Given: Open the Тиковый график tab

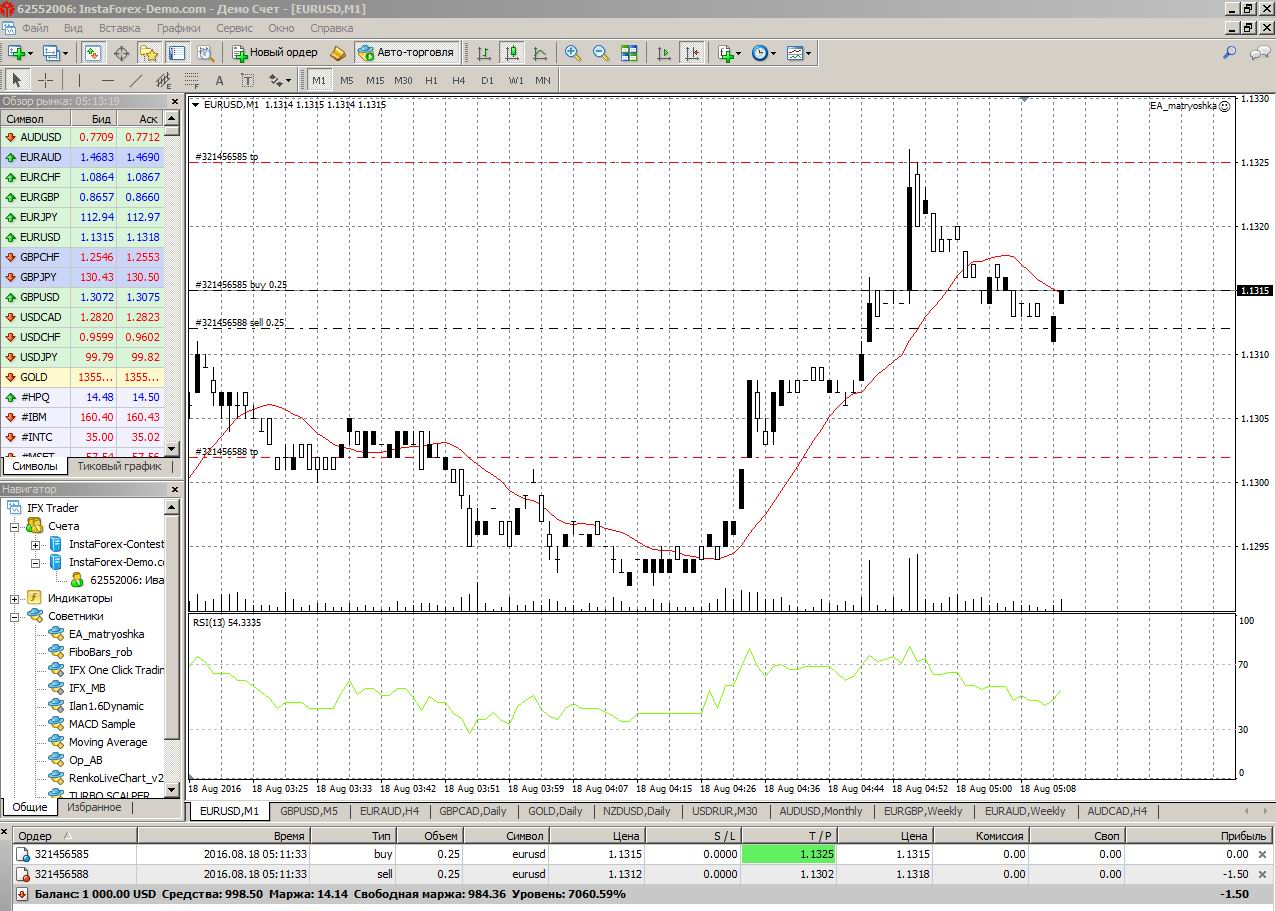Looking at the screenshot, I should pos(119,466).
